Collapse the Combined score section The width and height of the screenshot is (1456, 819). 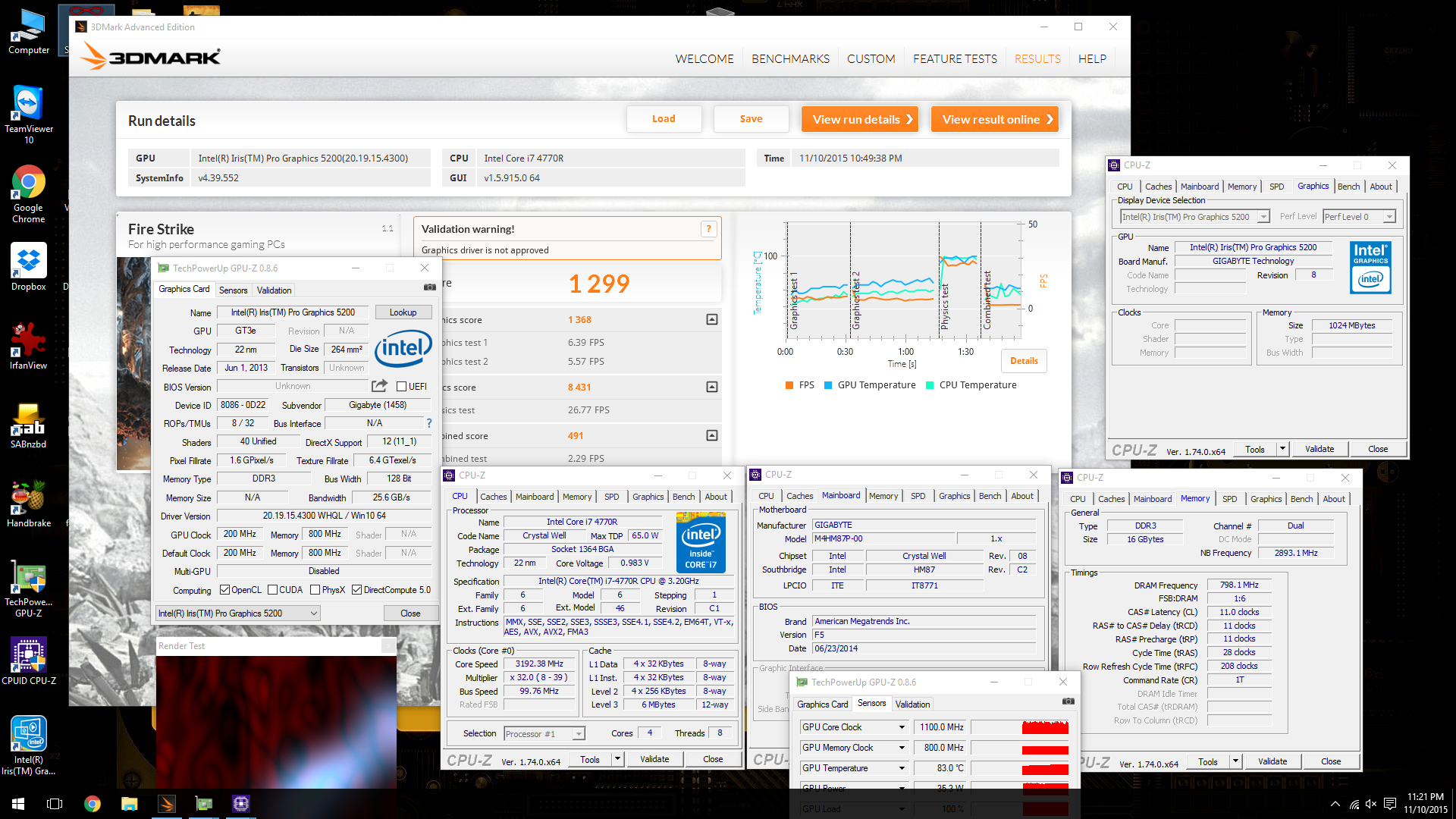tap(712, 435)
